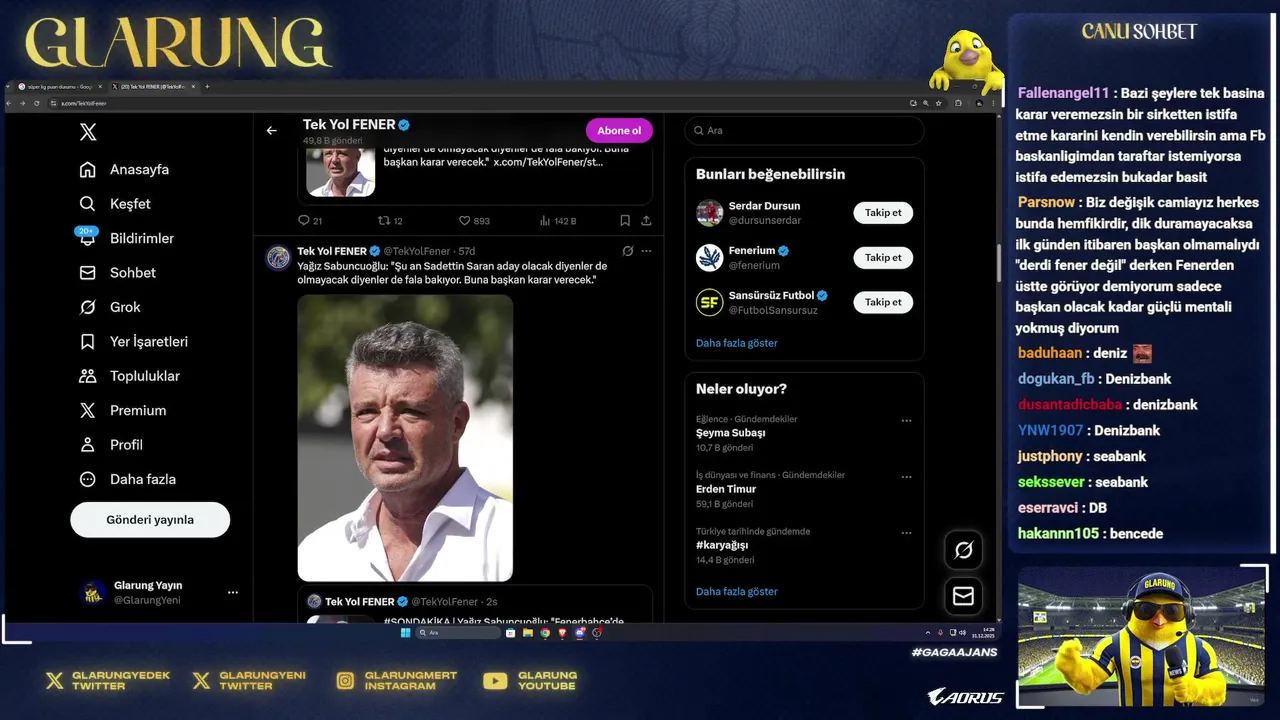Open Bildirimler notifications
Screen dimensions: 1280x720
point(127,238)
